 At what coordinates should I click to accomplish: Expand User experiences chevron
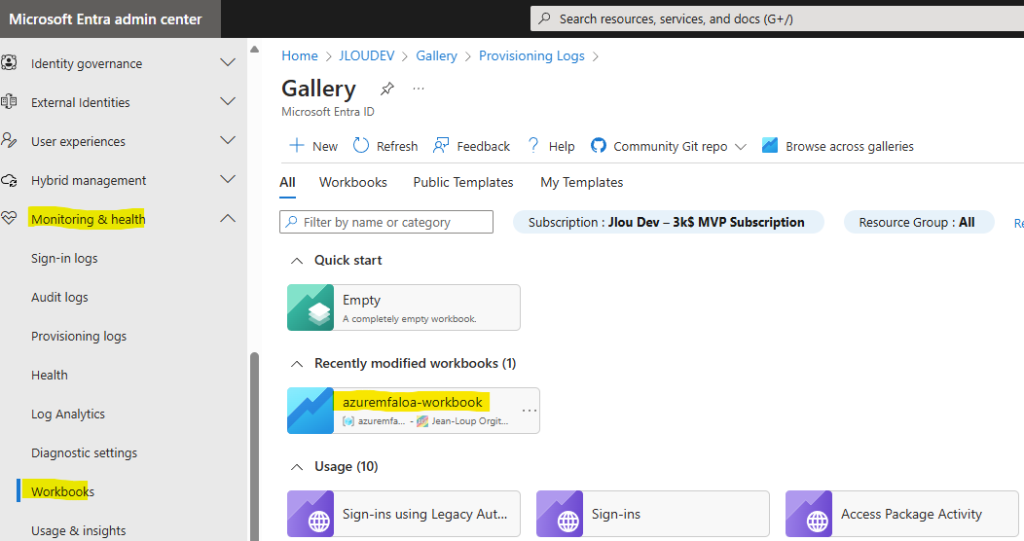click(227, 140)
